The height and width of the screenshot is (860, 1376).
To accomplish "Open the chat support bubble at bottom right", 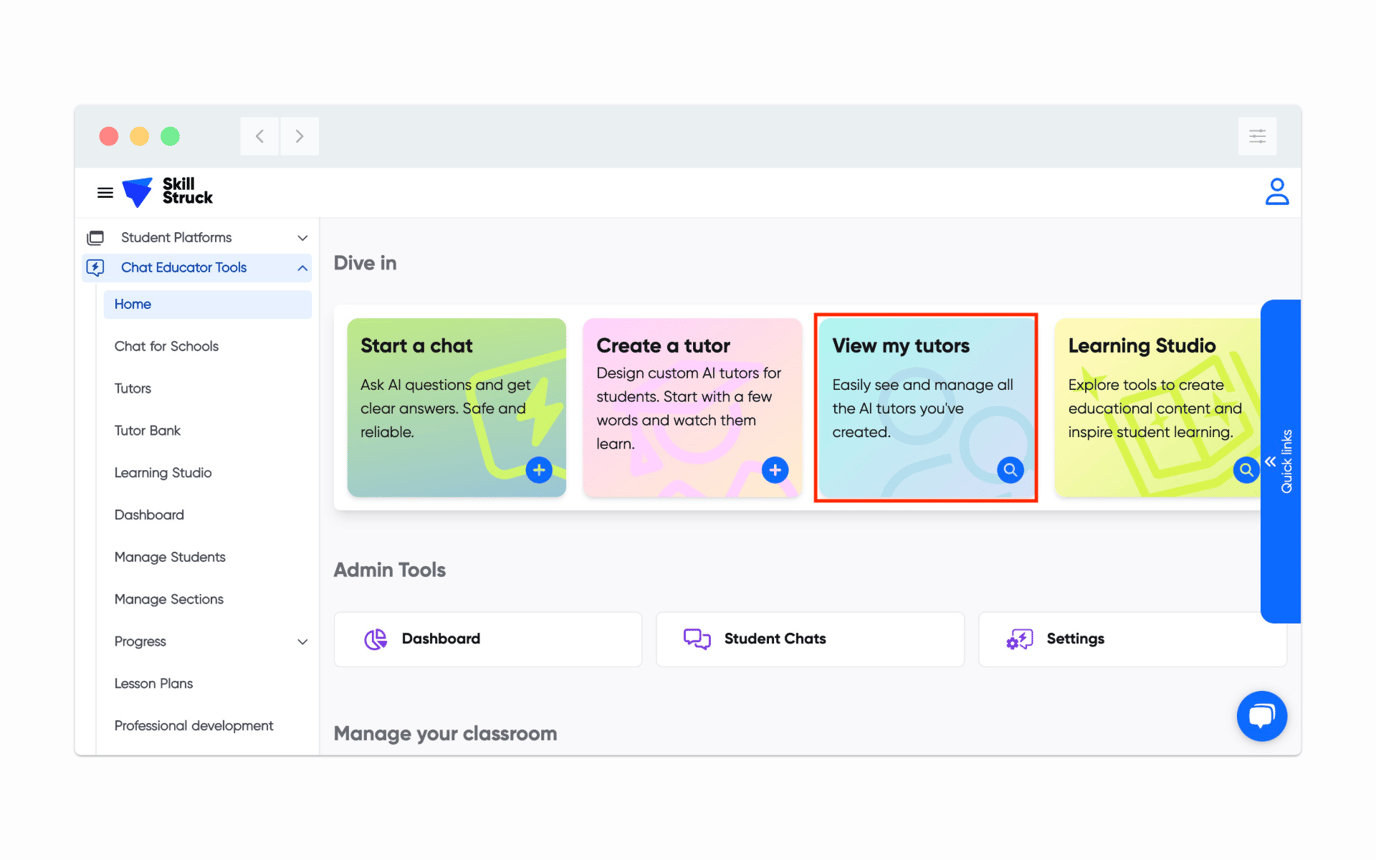I will coord(1261,716).
